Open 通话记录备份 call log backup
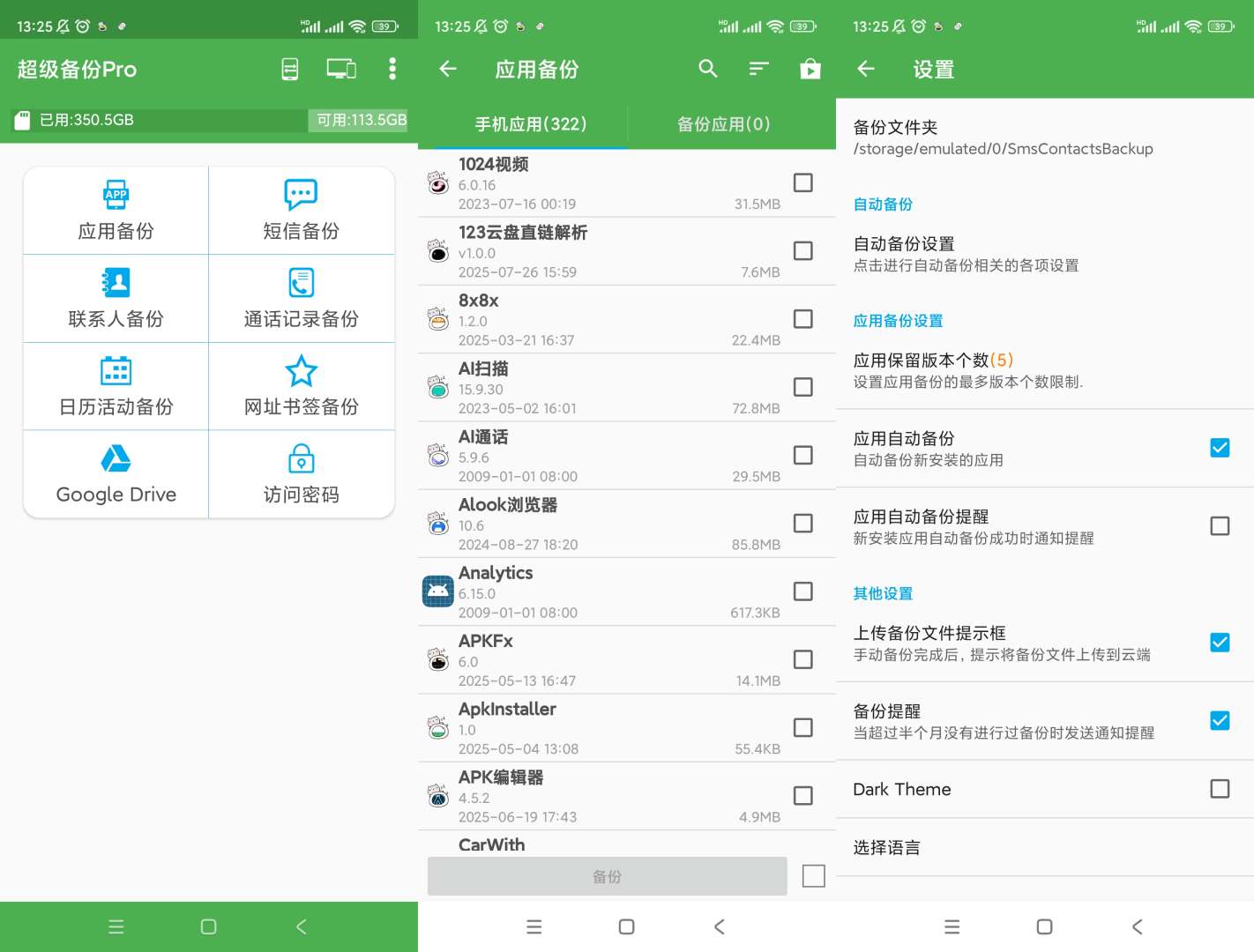 point(302,299)
